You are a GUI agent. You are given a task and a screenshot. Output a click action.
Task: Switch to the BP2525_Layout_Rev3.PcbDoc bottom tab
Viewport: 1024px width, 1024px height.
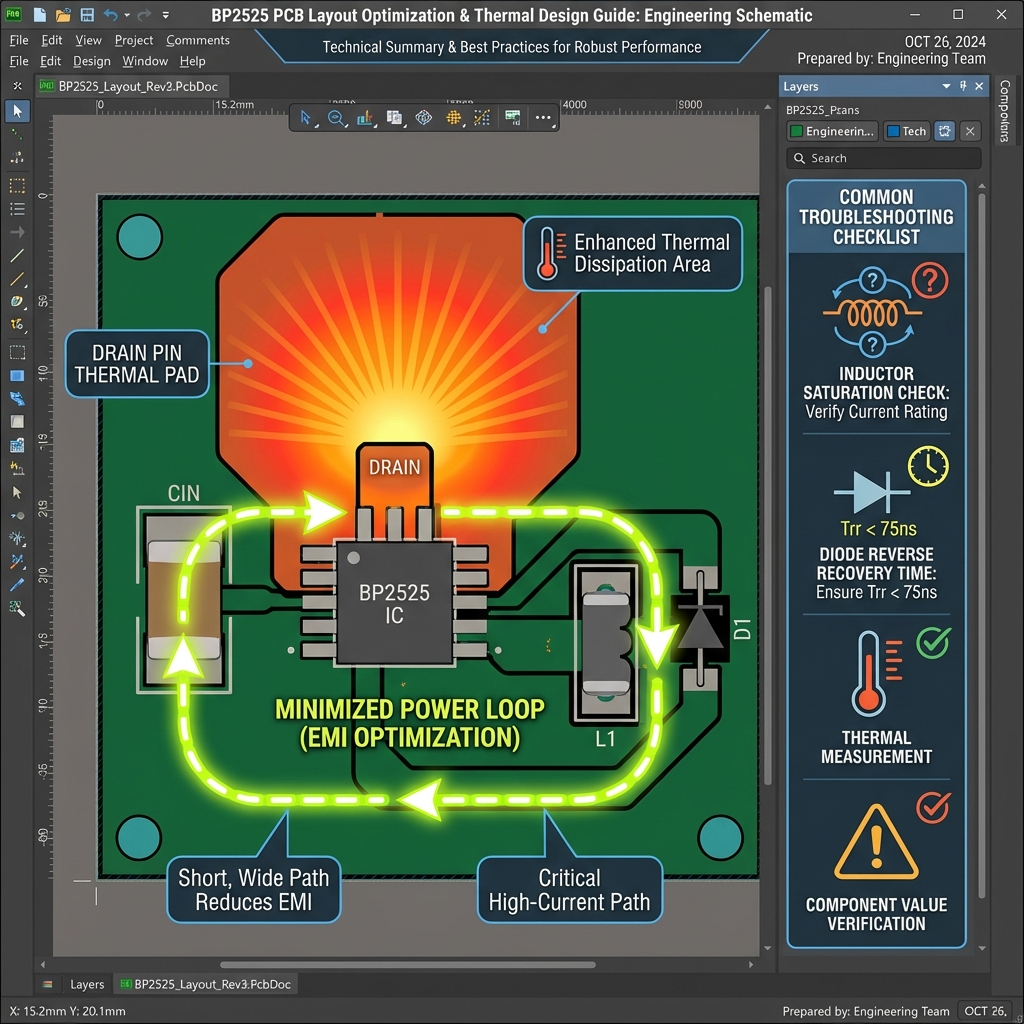204,984
